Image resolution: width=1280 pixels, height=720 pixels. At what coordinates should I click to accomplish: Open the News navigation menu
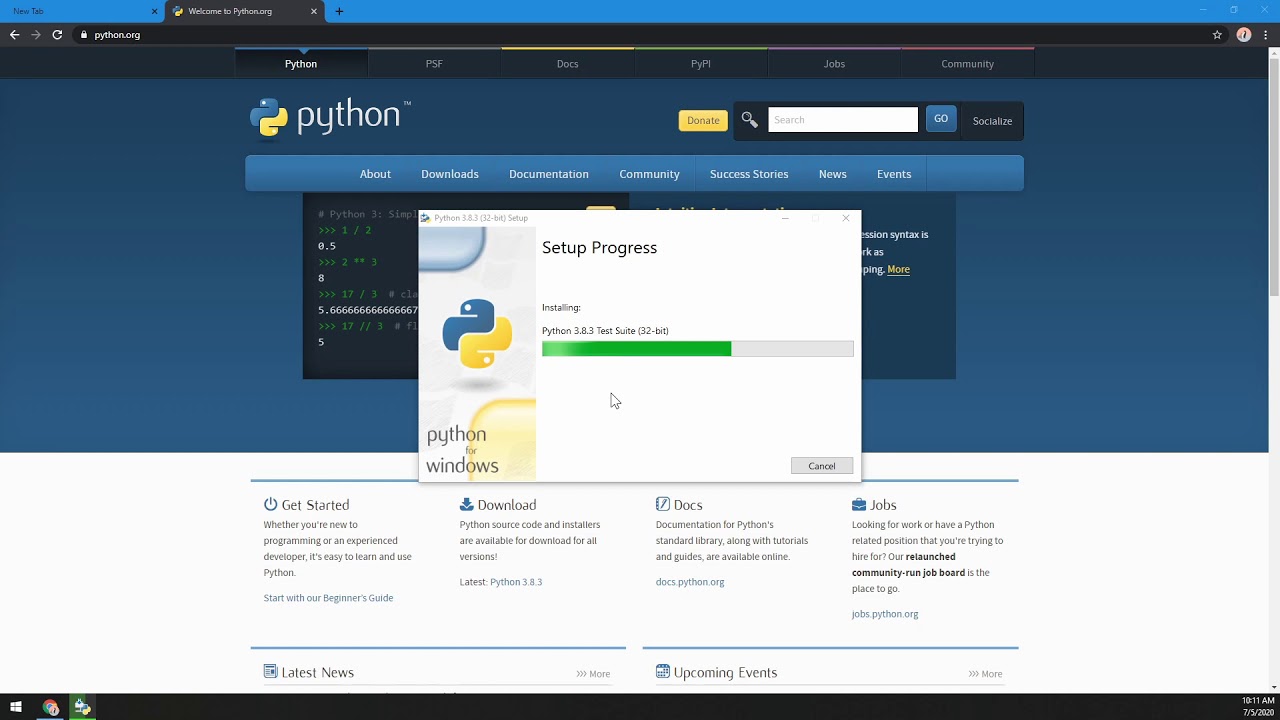[832, 174]
